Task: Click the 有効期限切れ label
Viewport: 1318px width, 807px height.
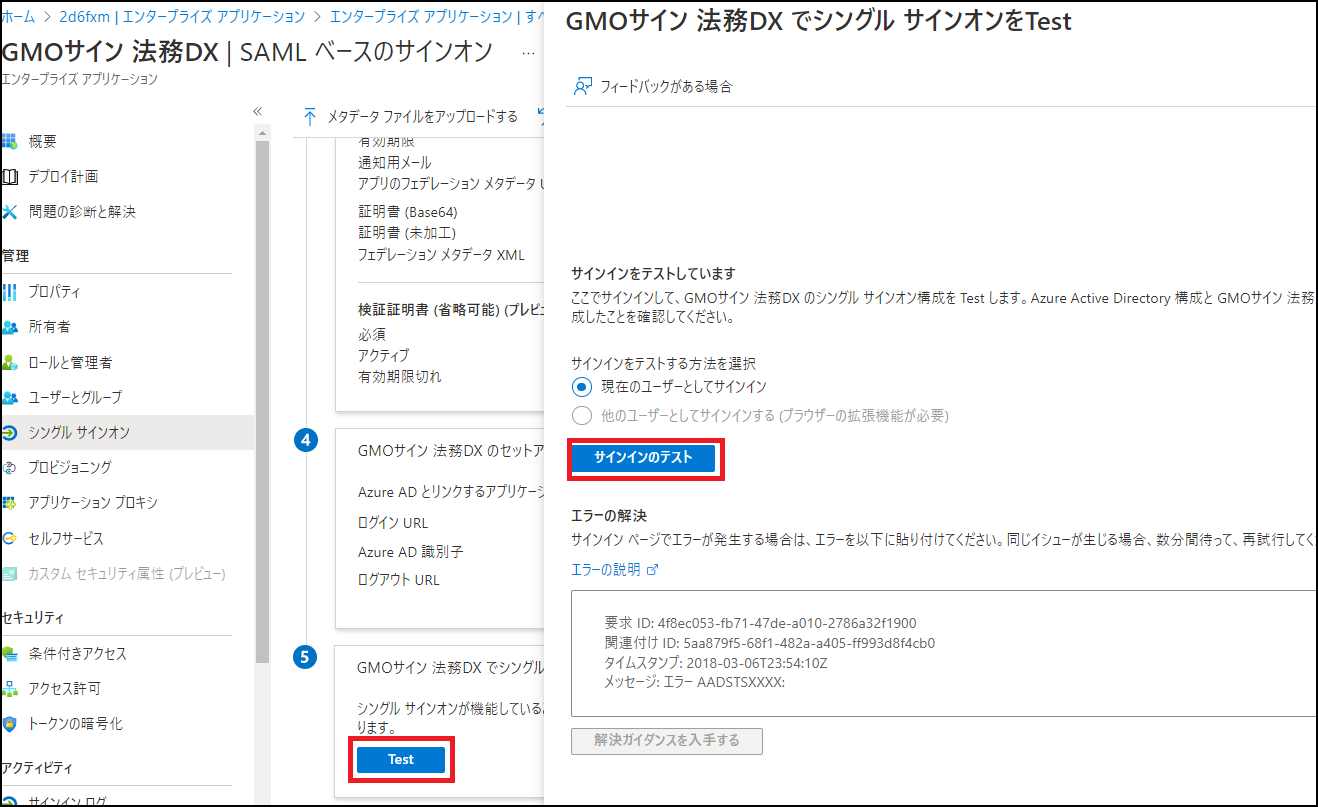Action: 400,377
